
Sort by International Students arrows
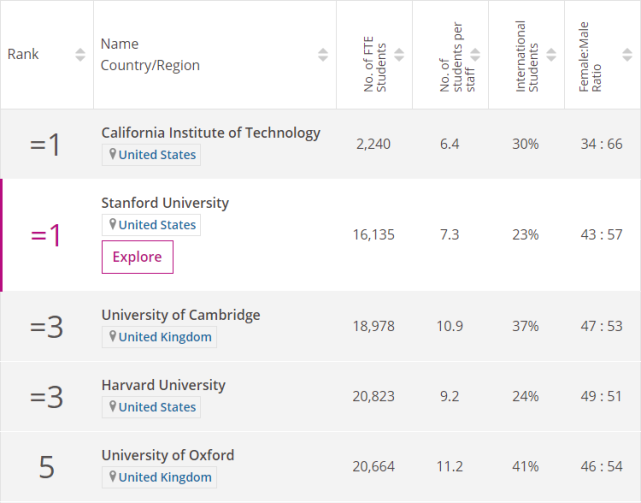tap(551, 55)
